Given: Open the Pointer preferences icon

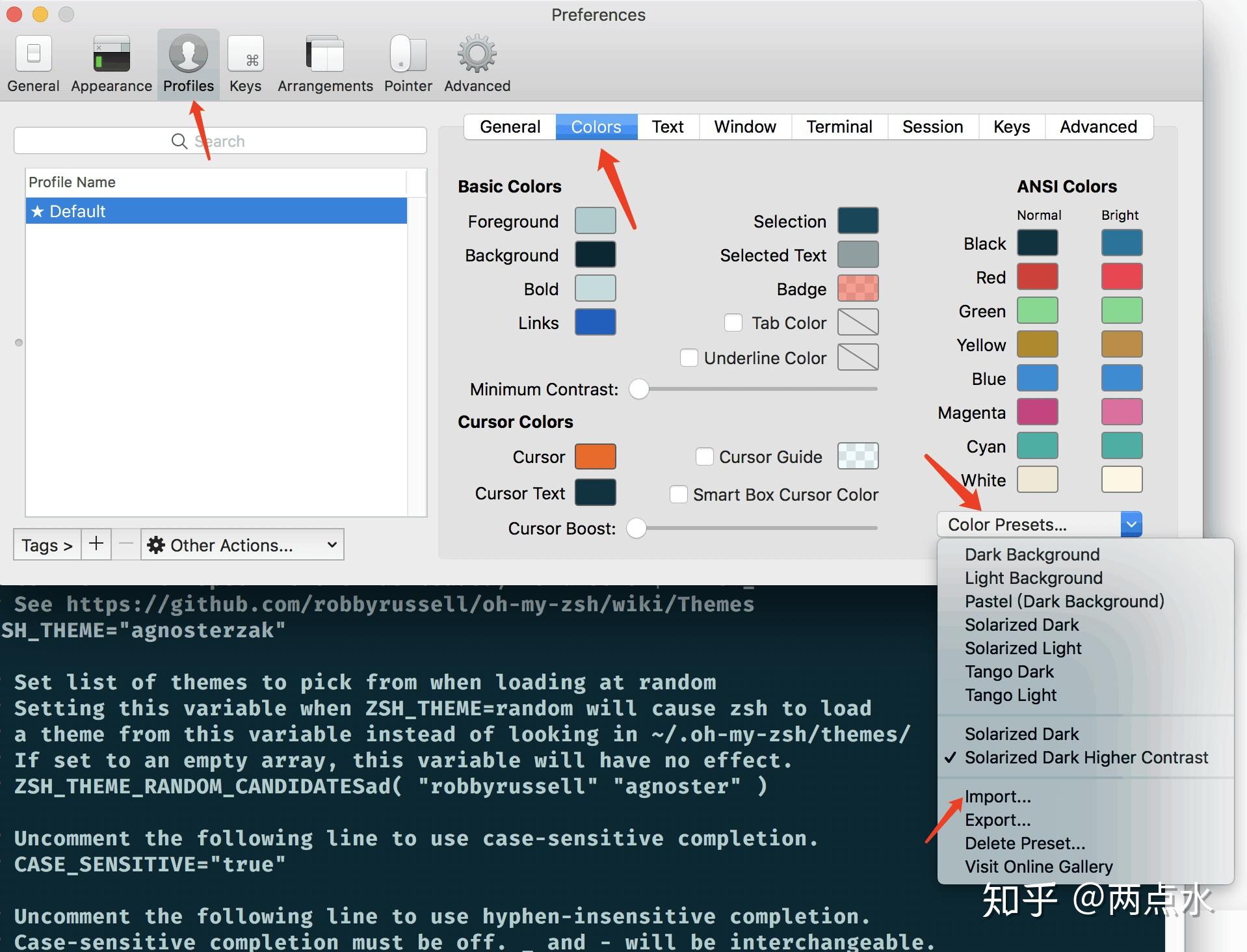Looking at the screenshot, I should click(408, 62).
